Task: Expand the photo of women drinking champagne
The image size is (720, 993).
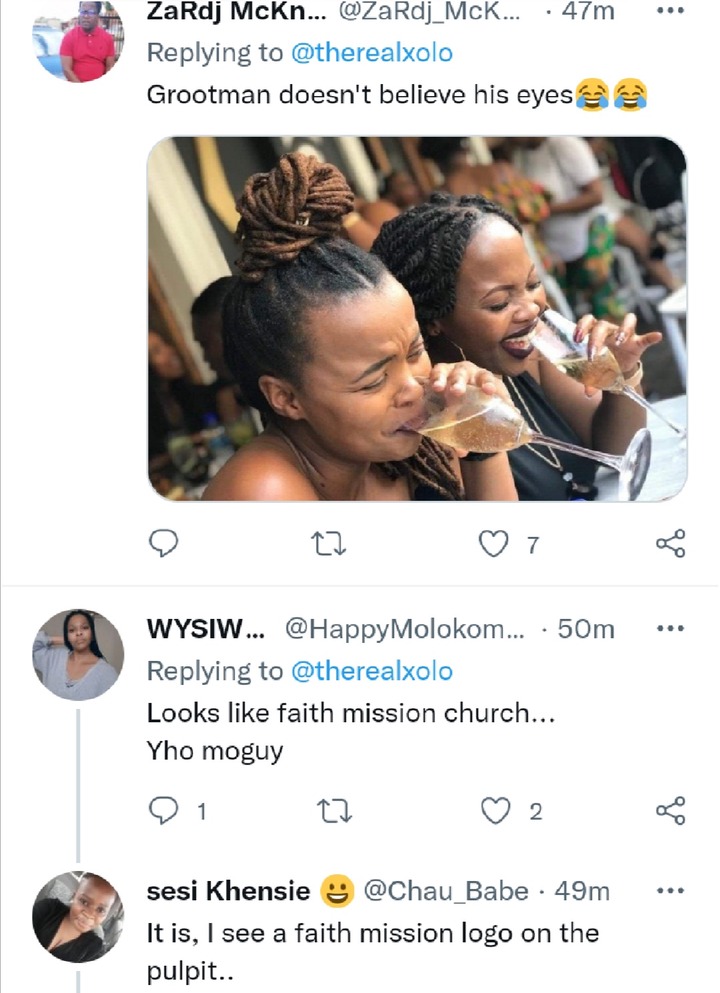Action: click(x=416, y=318)
